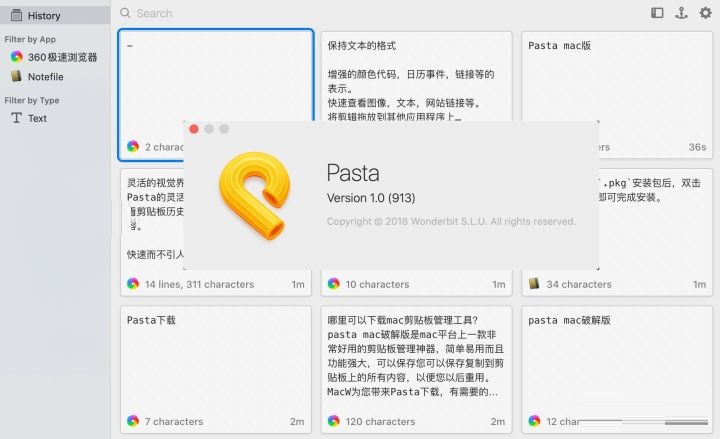
Task: Select the 哪里可以下载mac剪贴板 clip card
Action: (x=416, y=369)
